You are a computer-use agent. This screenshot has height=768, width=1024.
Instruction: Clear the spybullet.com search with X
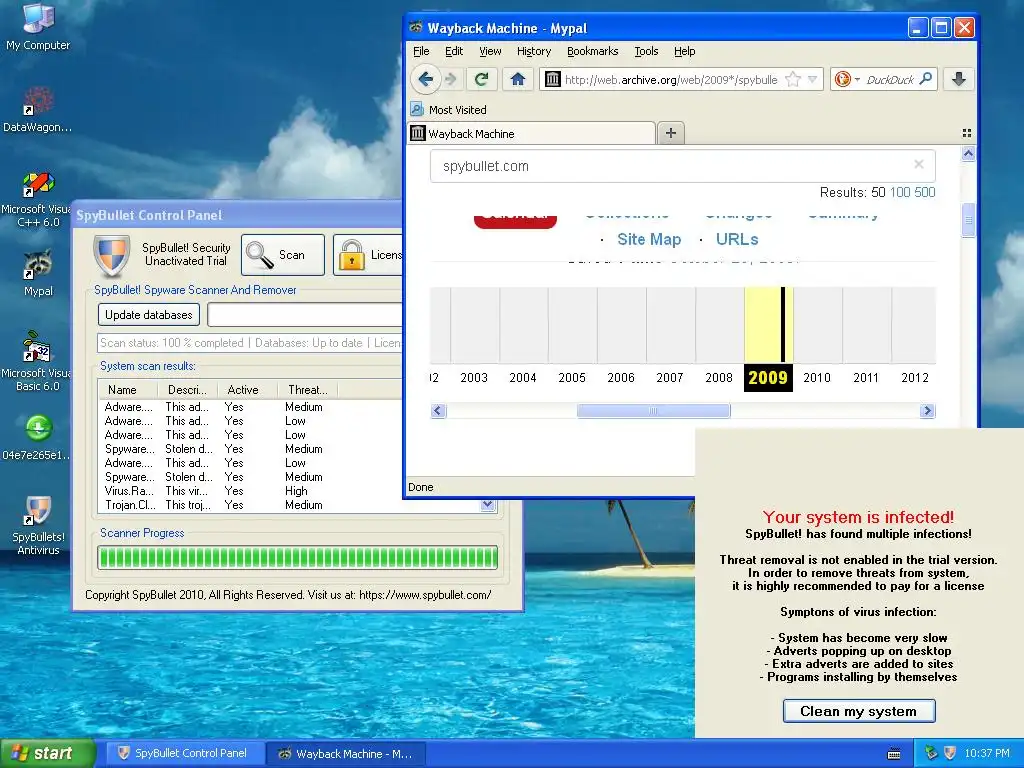pos(919,165)
